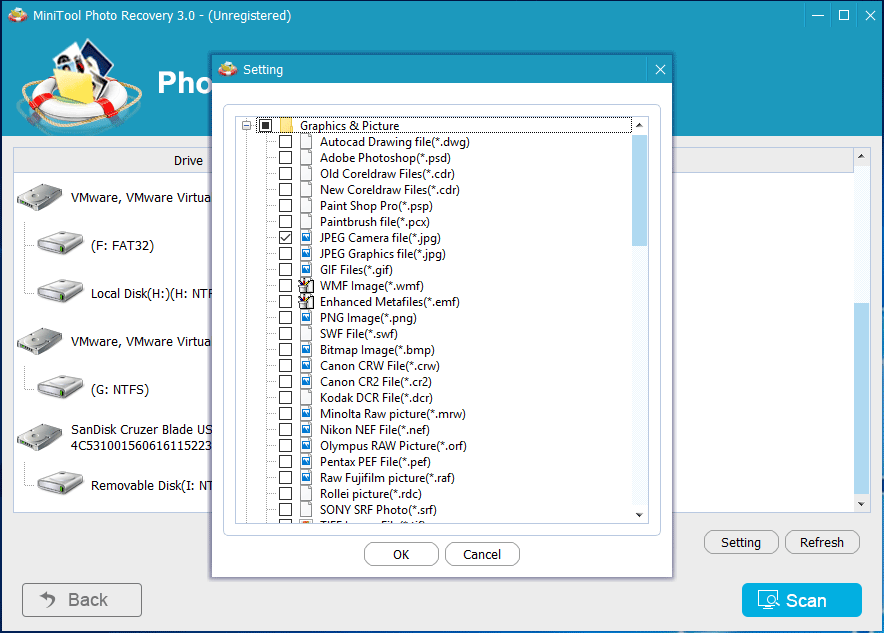Click the main drive list scrollbar thumb
Image resolution: width=884 pixels, height=633 pixels.
[x=861, y=399]
